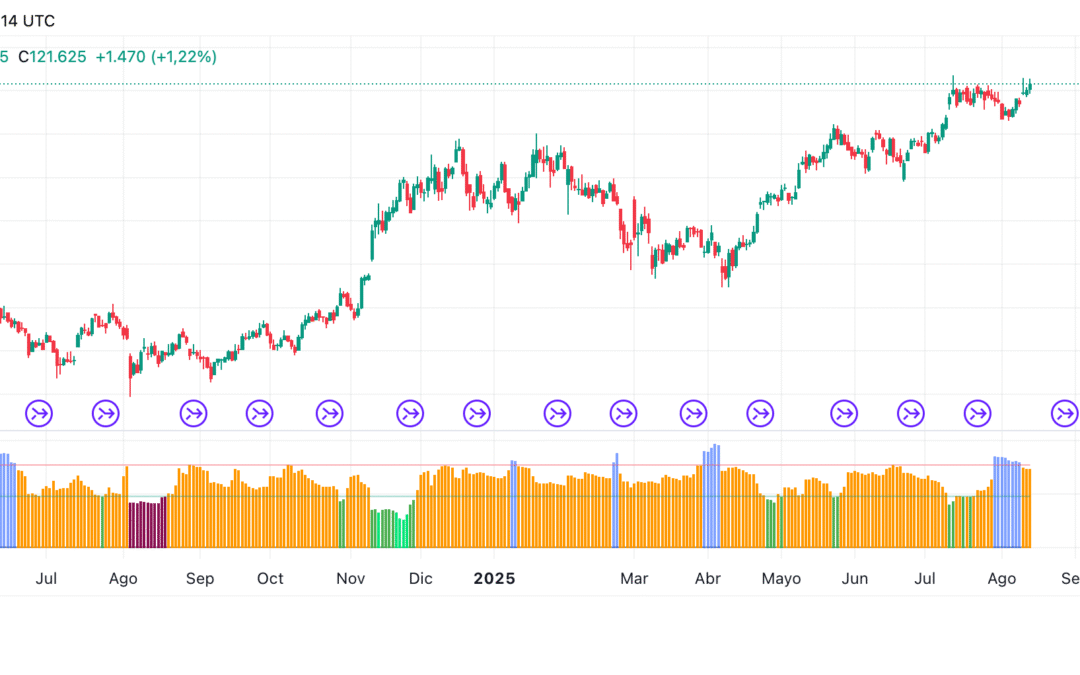This screenshot has height=675, width=1080.
Task: Click the rollover marker above Sep 2024
Action: tap(193, 412)
